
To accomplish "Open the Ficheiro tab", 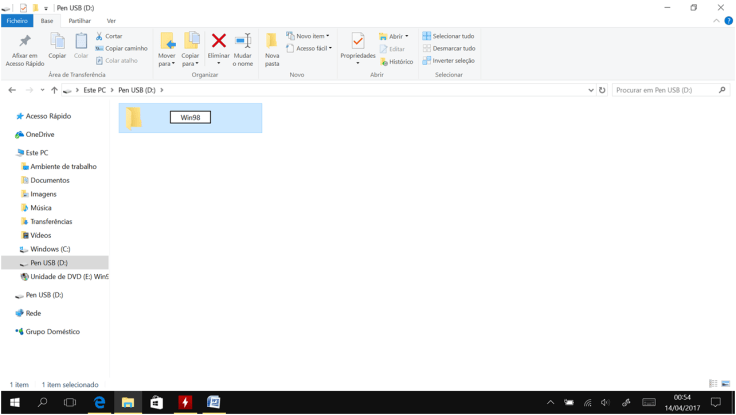I will click(x=17, y=21).
